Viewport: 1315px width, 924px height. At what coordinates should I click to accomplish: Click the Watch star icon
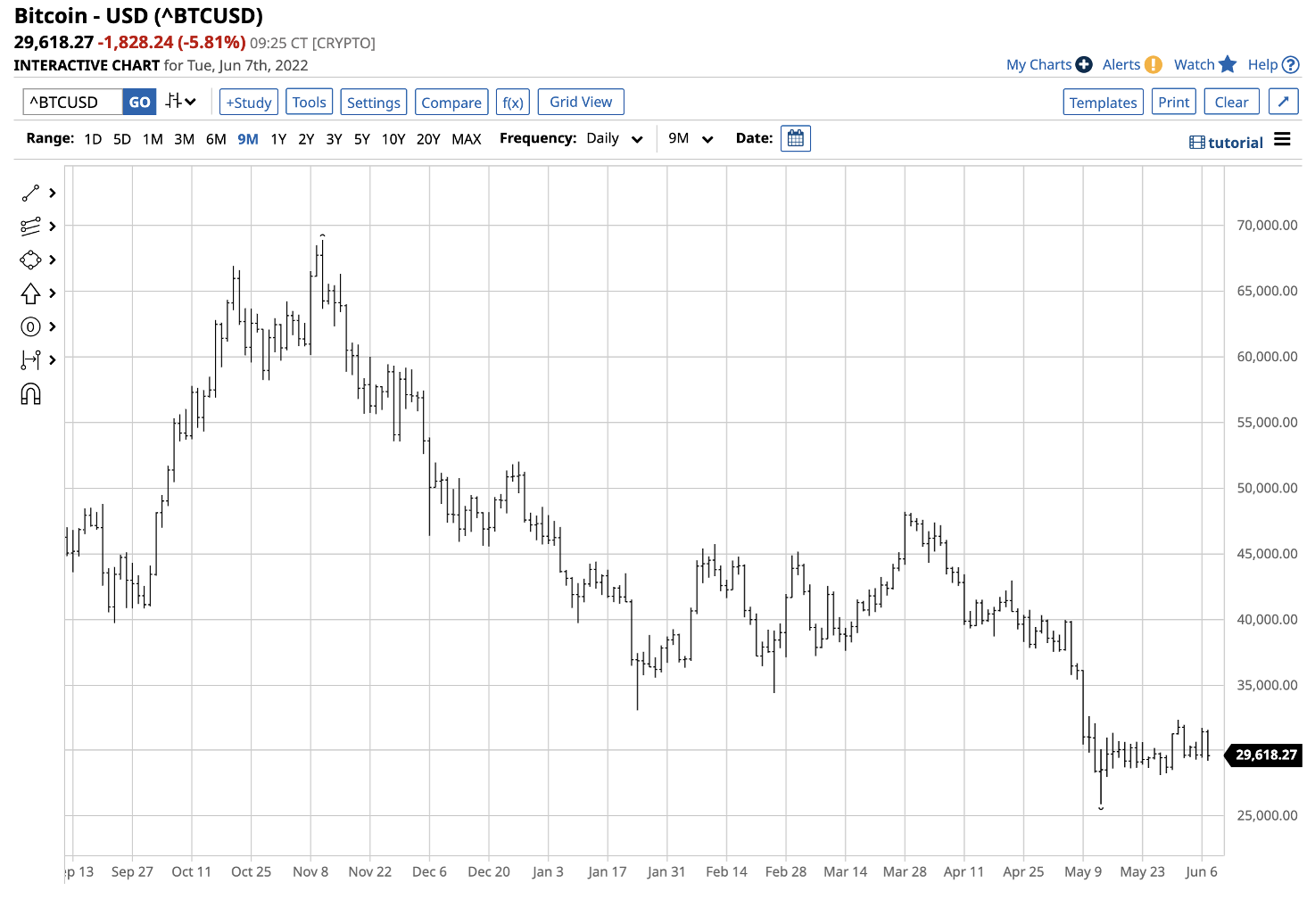[1228, 64]
